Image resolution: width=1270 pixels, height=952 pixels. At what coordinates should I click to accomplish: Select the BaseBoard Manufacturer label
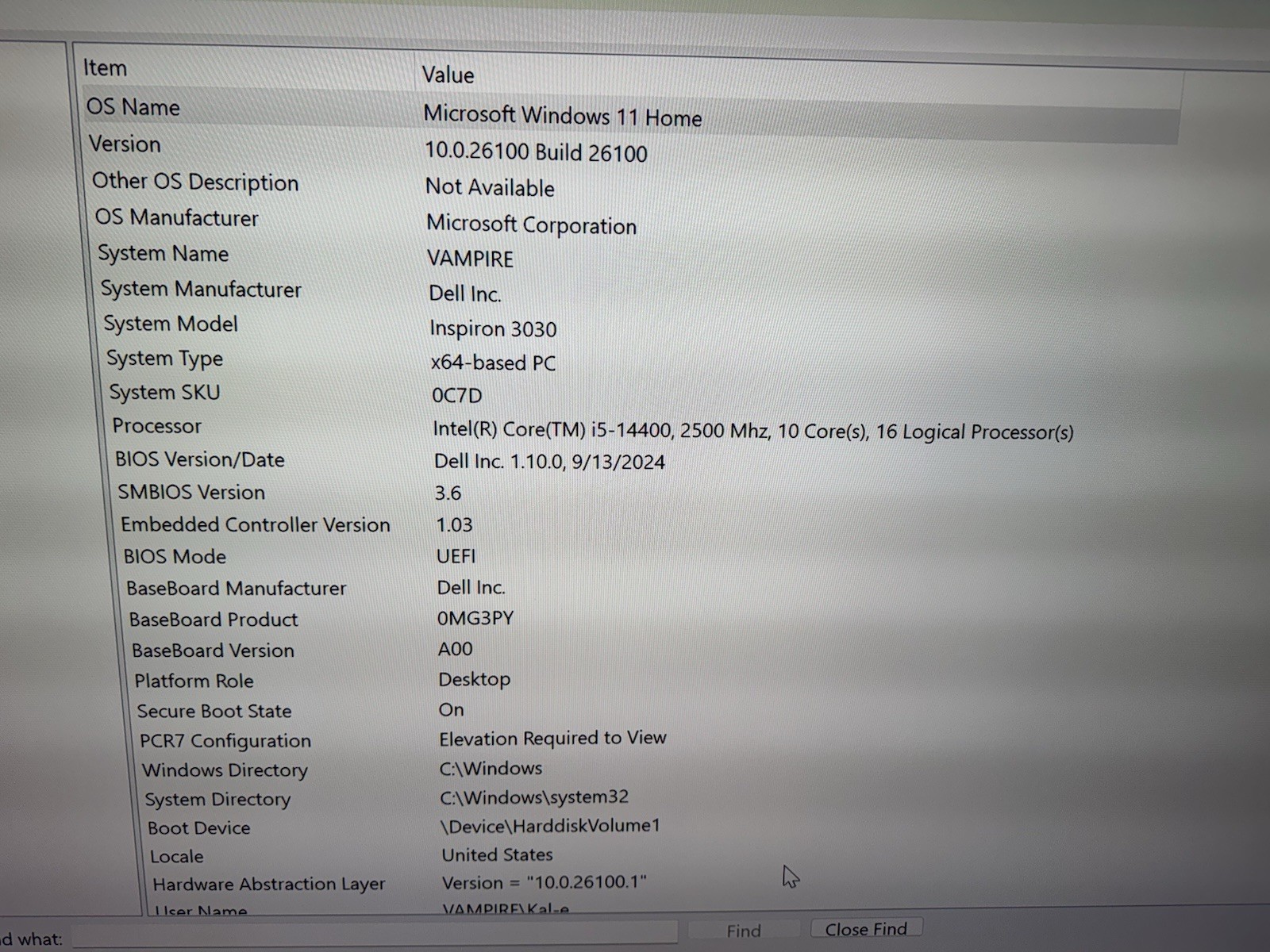point(237,588)
